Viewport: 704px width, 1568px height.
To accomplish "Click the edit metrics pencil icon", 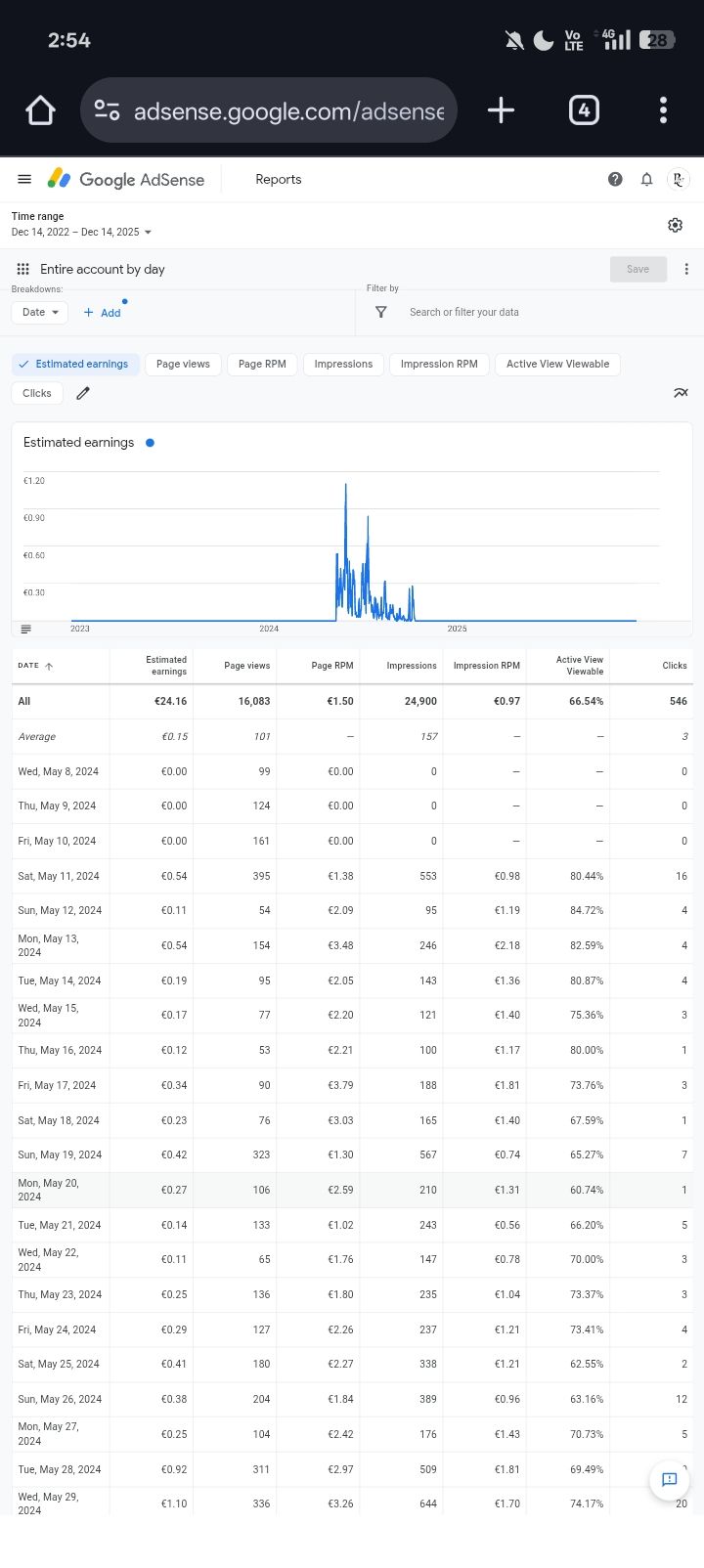I will click(x=83, y=393).
